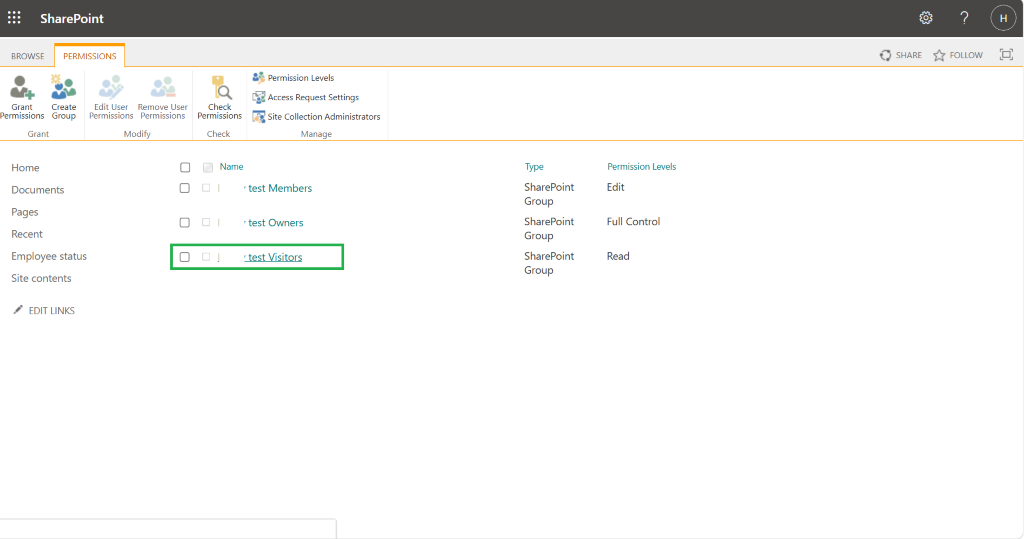This screenshot has height=539, width=1024.
Task: Select the Permissions tab
Action: point(89,56)
